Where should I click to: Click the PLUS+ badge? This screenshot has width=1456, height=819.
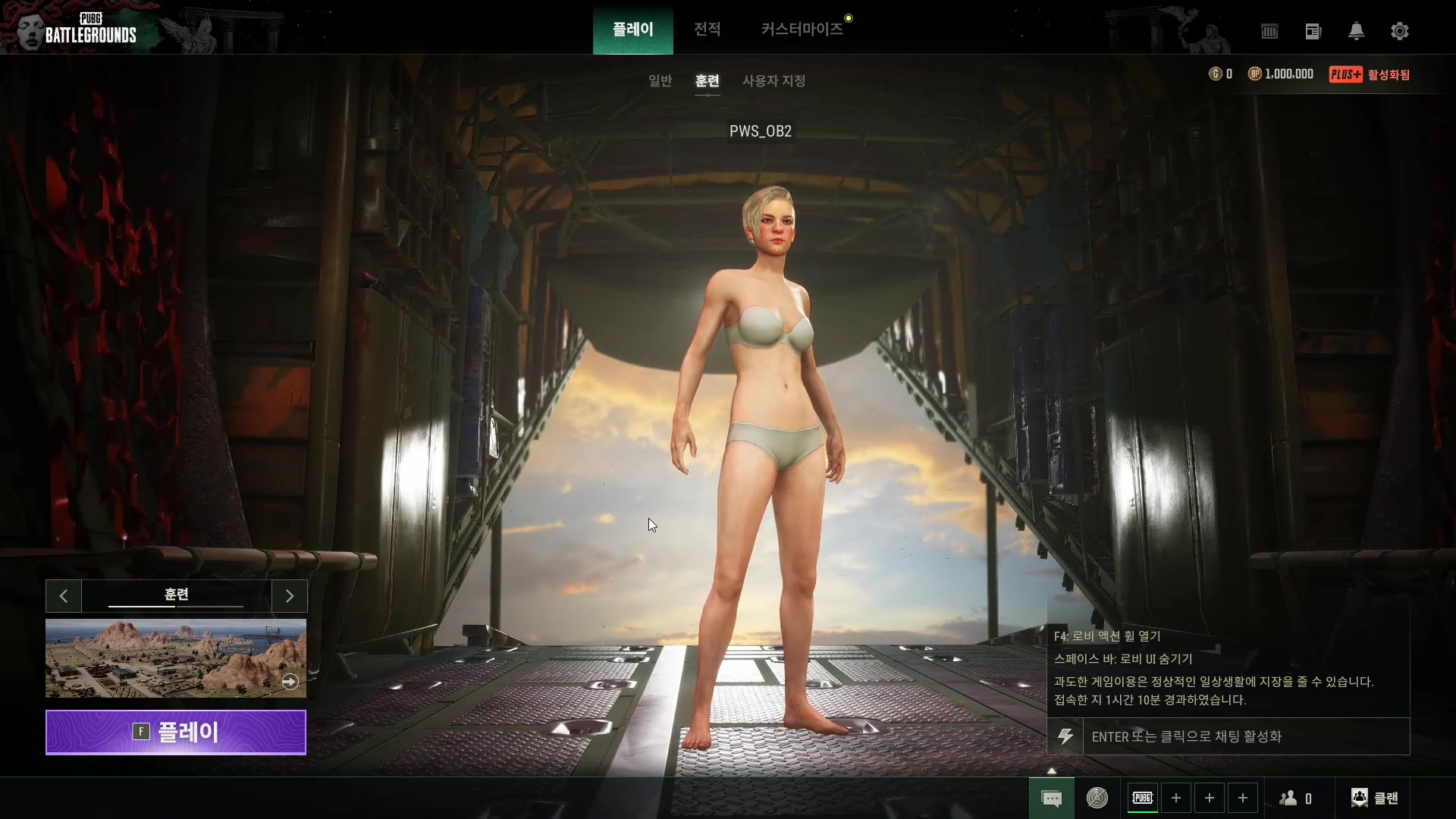1345,74
